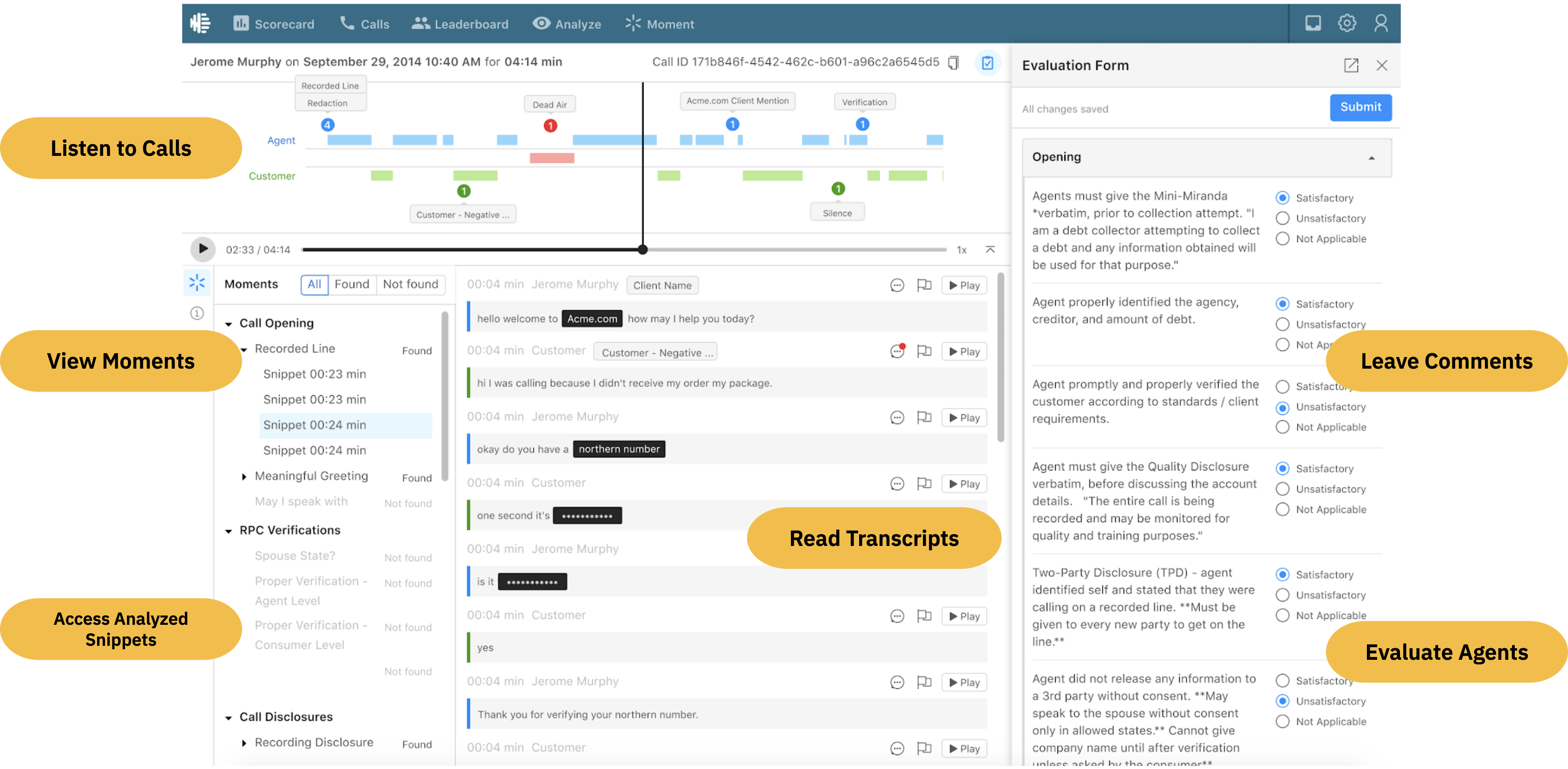Viewport: 1568px width, 769px height.
Task: Select highlighted Snippet 00:24 min row
Action: 345,425
